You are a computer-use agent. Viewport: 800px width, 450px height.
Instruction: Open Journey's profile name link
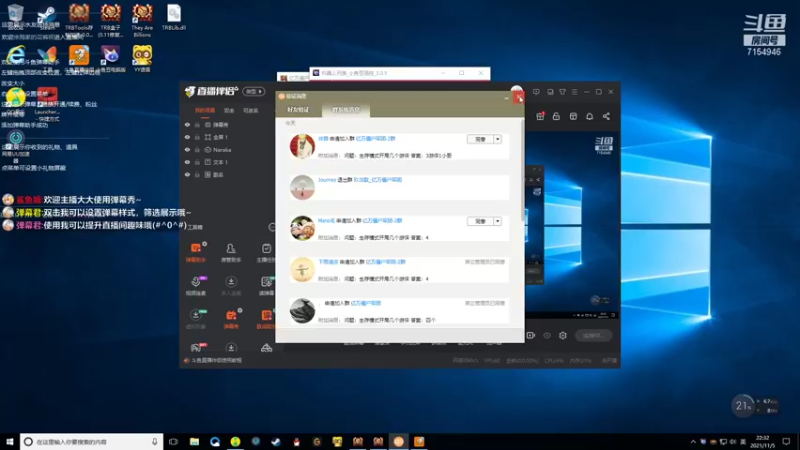[x=327, y=180]
